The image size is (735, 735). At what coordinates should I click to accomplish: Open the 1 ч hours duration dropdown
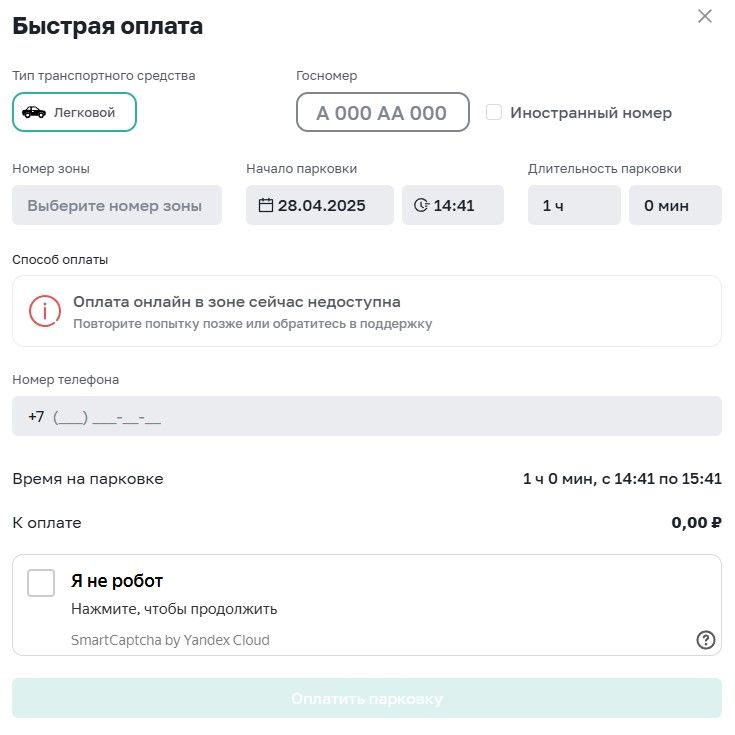574,205
